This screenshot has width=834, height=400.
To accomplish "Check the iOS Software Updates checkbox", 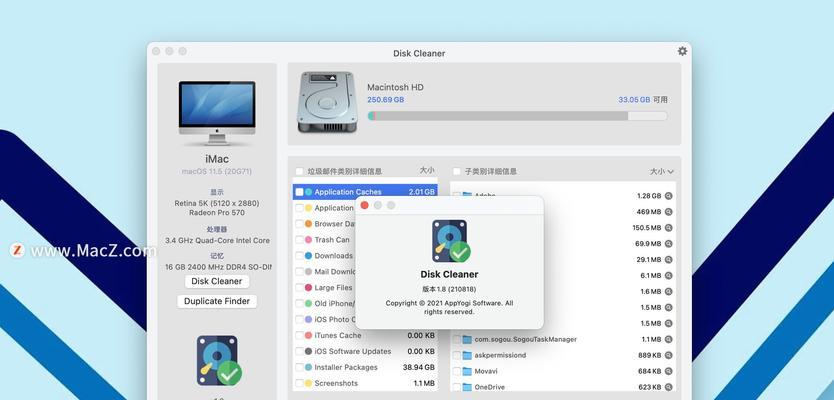I will [x=299, y=352].
